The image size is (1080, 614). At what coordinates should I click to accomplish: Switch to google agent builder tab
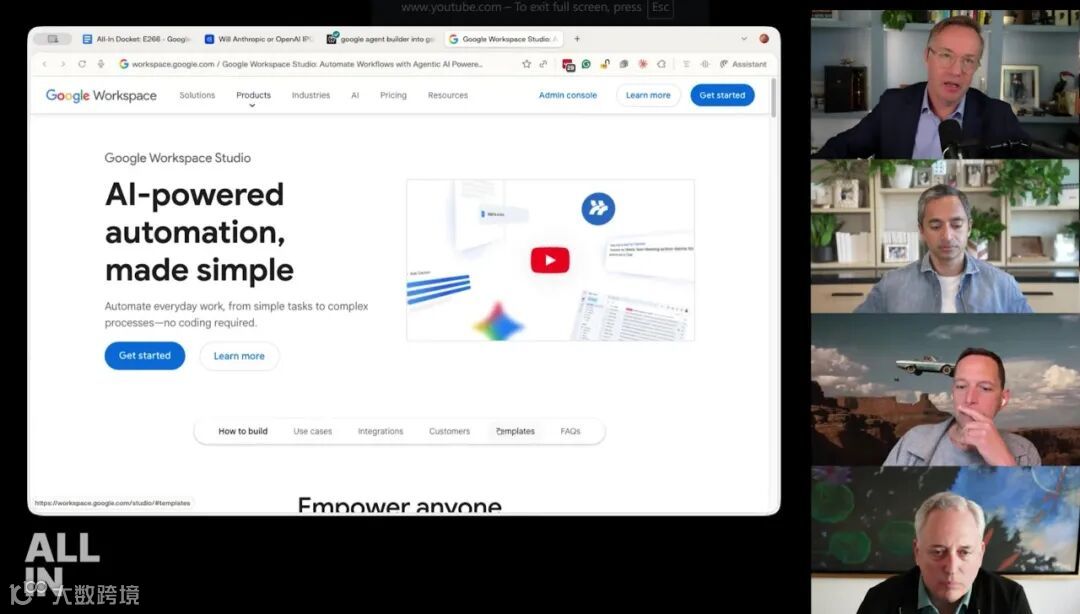point(380,39)
